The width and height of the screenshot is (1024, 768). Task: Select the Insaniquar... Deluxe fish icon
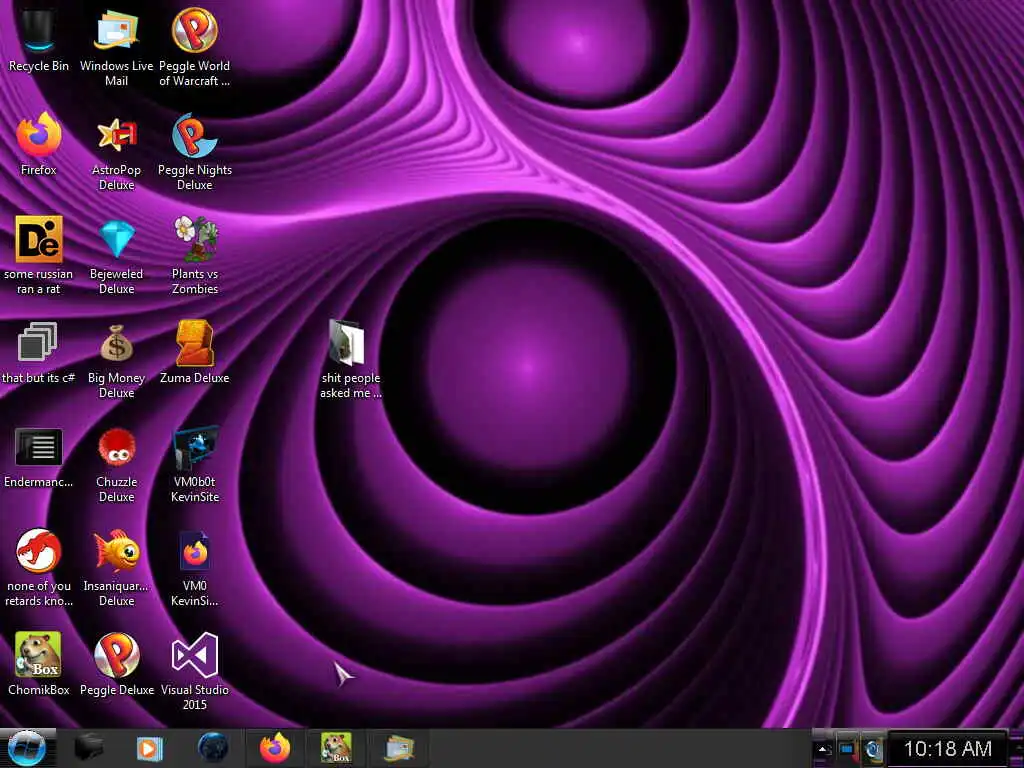click(x=116, y=568)
